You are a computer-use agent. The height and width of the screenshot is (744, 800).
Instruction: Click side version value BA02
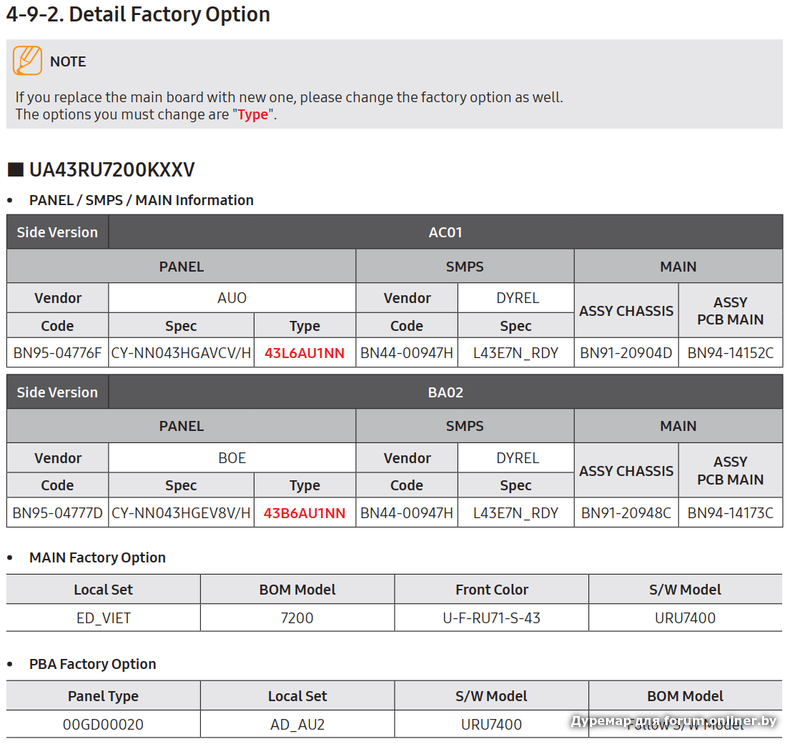coord(445,393)
